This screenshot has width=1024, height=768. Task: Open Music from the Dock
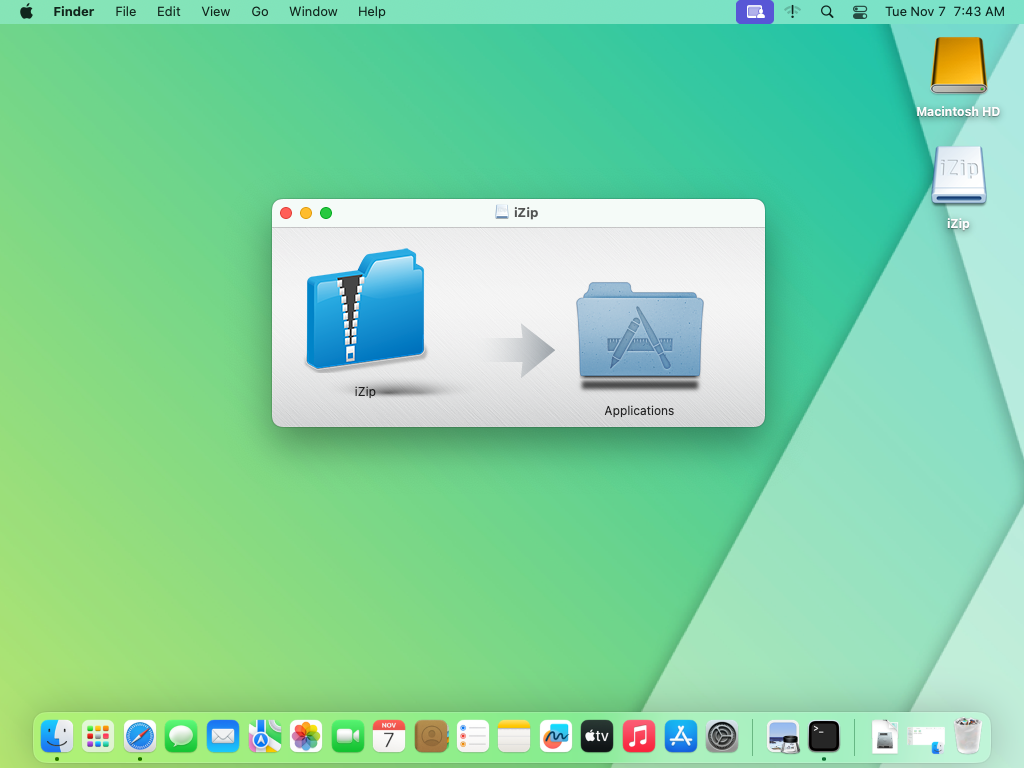(x=639, y=737)
